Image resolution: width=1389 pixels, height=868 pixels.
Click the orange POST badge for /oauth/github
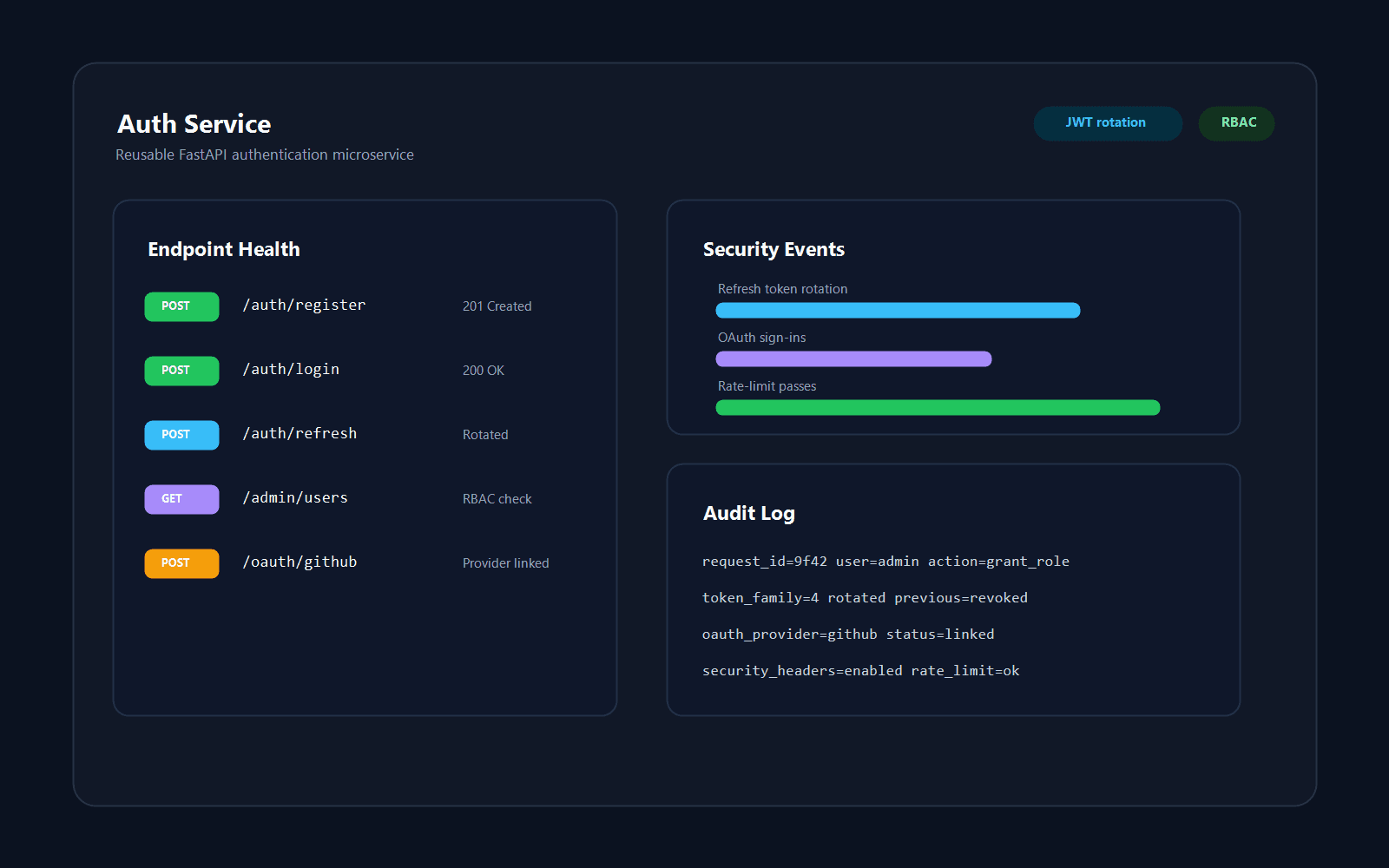click(181, 563)
